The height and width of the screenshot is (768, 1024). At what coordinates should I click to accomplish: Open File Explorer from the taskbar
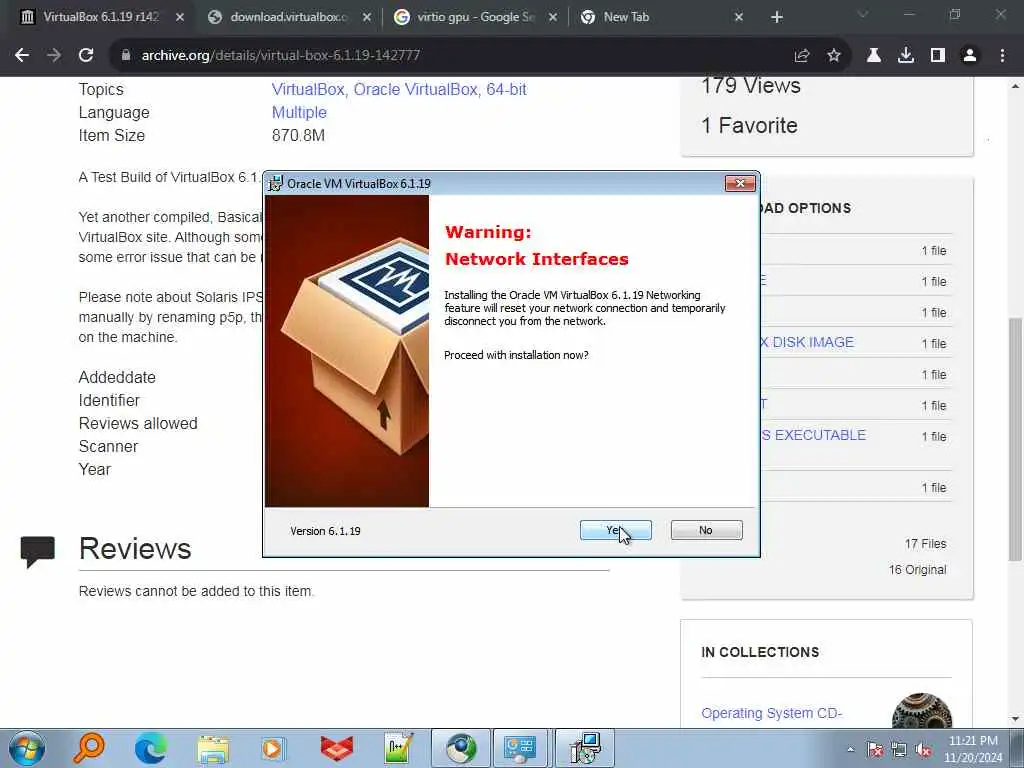click(x=213, y=748)
